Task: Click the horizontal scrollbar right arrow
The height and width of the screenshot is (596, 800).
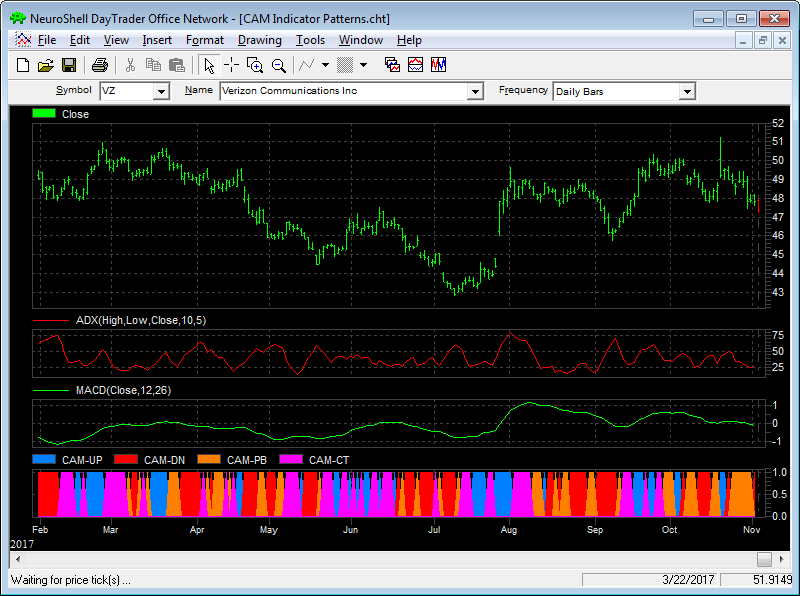Action: [x=782, y=559]
